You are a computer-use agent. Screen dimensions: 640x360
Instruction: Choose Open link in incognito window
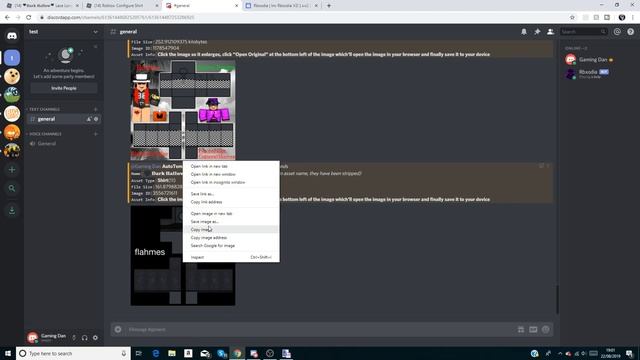pyautogui.click(x=231, y=182)
